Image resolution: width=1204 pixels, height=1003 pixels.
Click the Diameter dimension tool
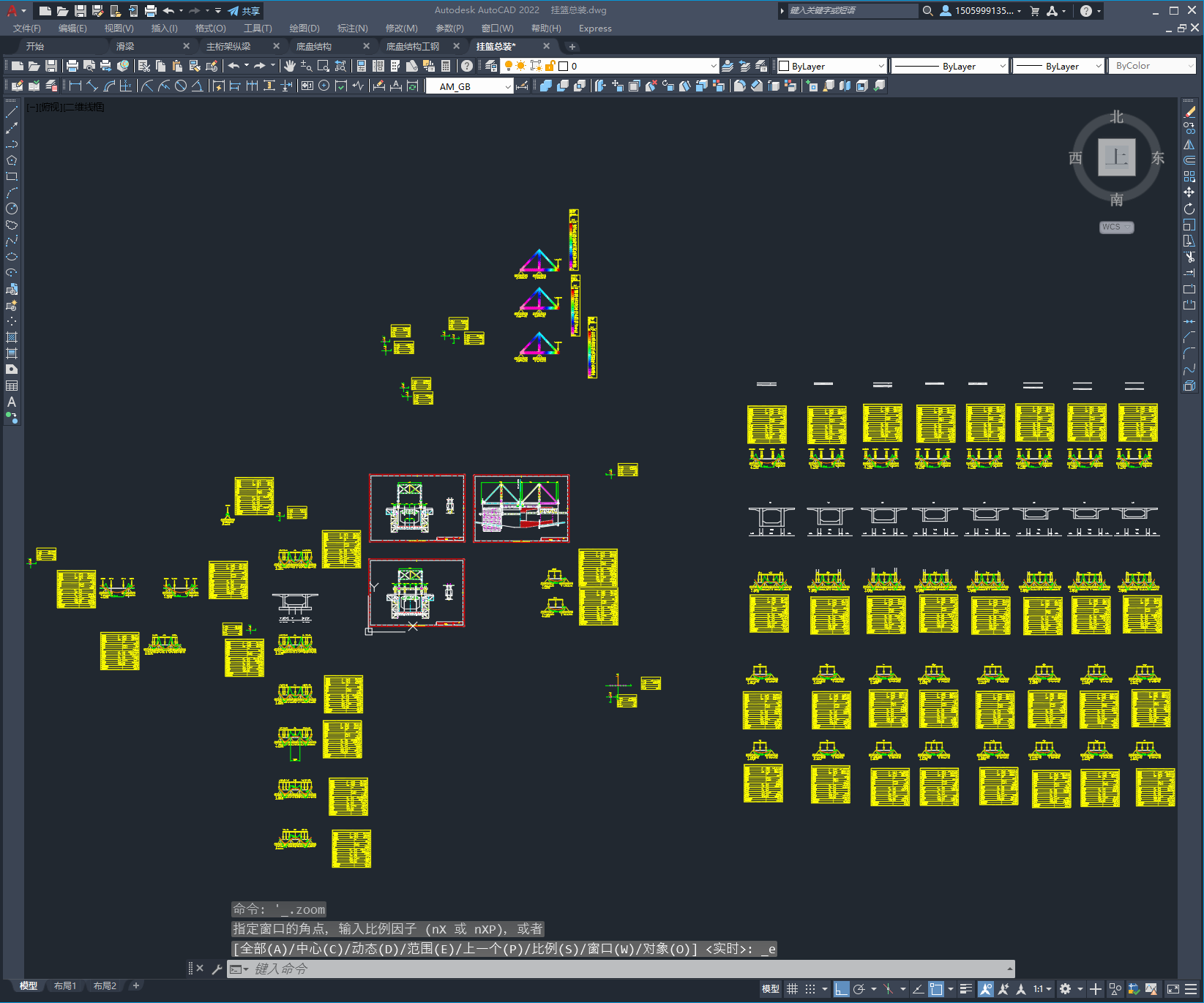click(181, 86)
